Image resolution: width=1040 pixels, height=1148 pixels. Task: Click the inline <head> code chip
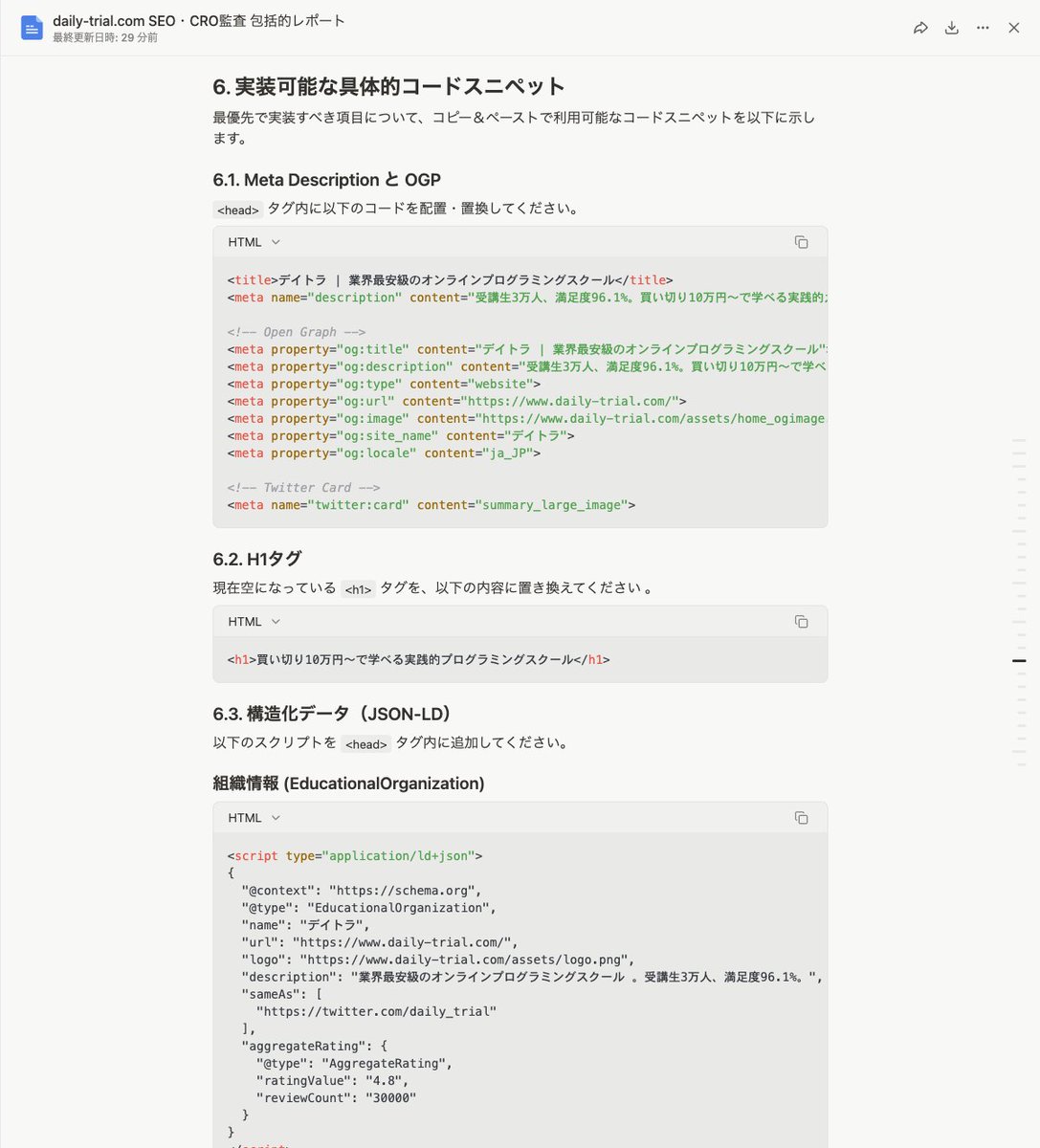[237, 209]
